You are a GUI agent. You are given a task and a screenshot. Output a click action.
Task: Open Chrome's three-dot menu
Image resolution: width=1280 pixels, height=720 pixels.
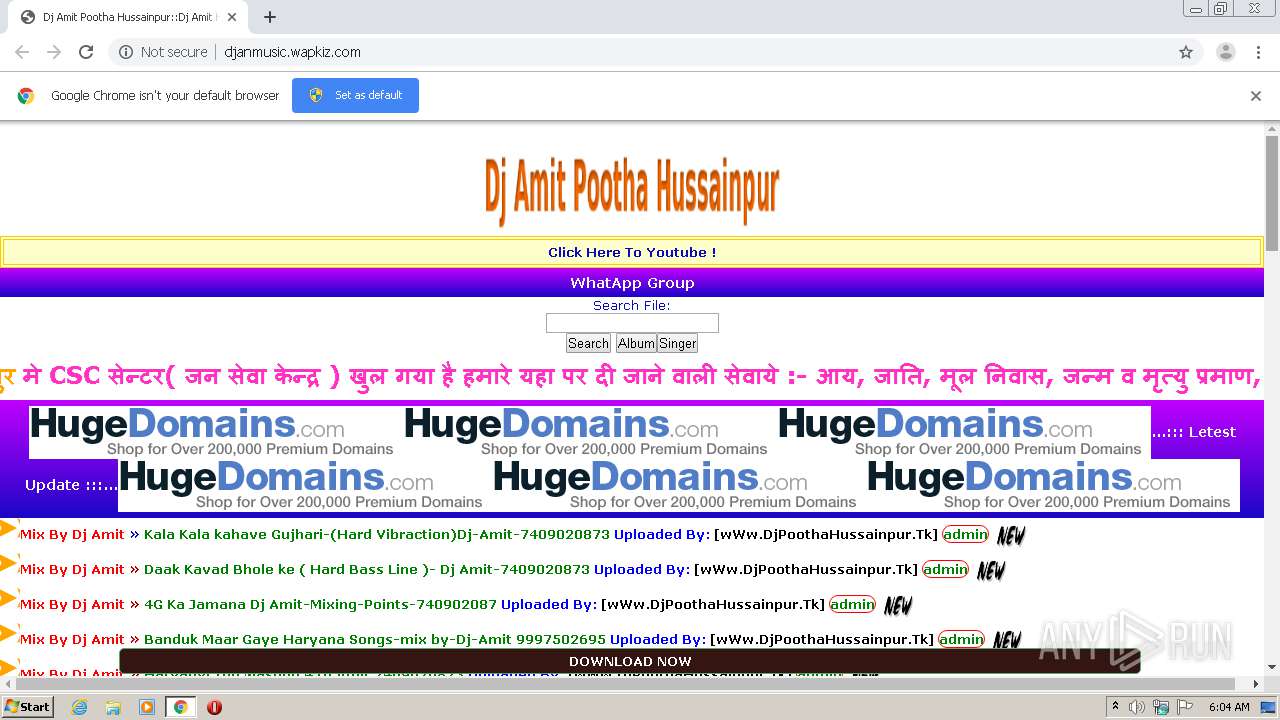coord(1258,52)
